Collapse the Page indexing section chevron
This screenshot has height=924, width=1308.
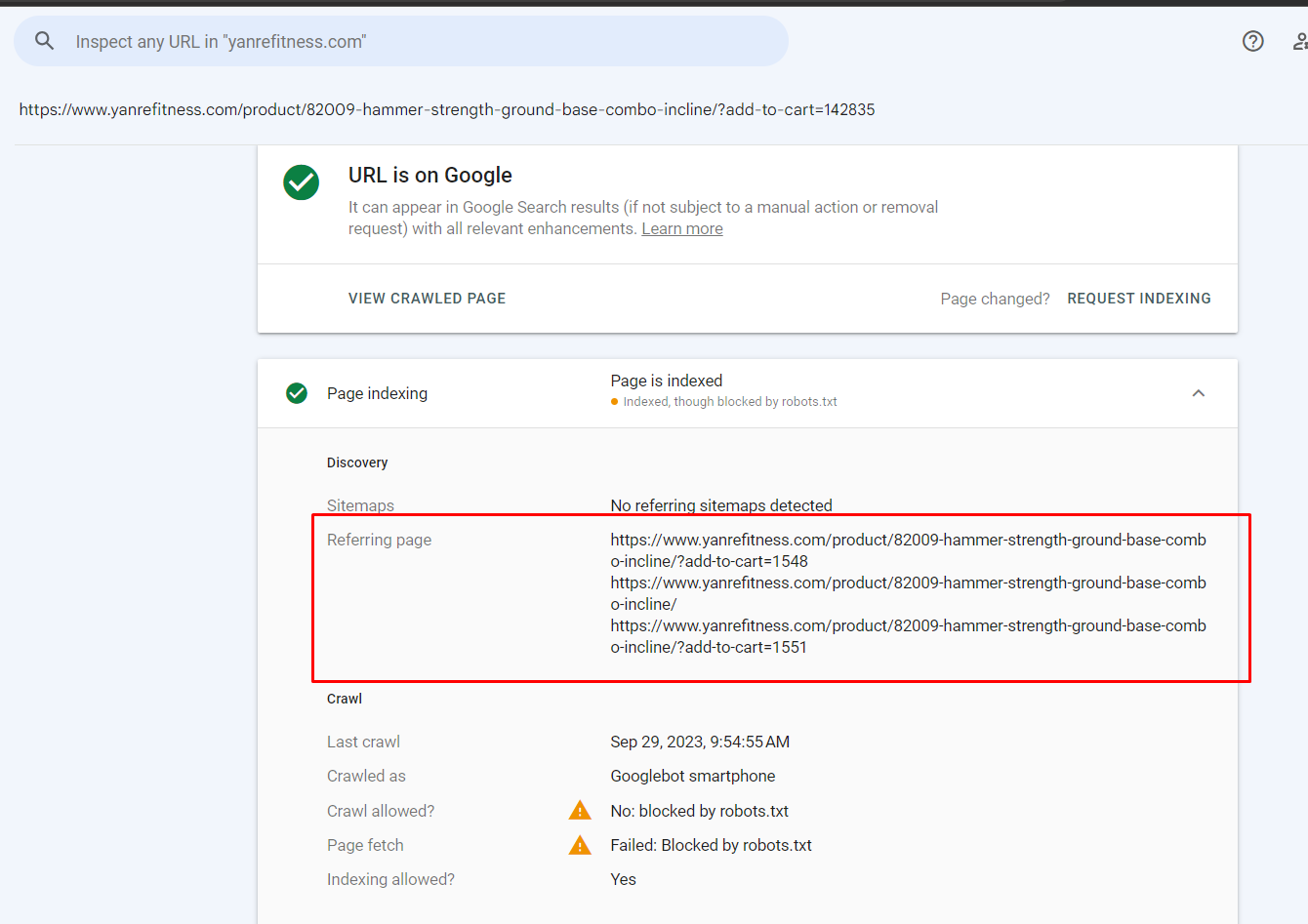point(1199,393)
